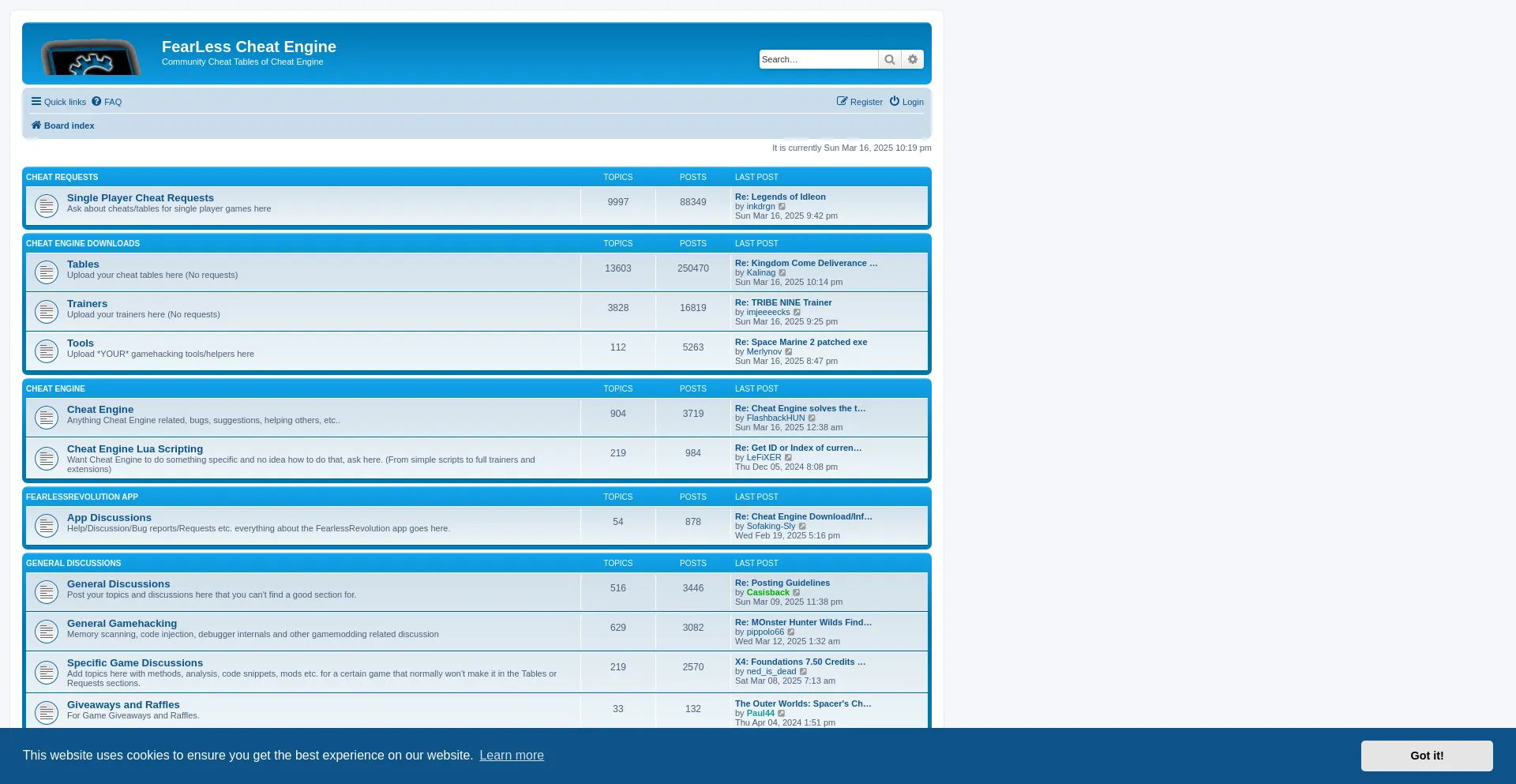The width and height of the screenshot is (1516, 784).
Task: Open Cheat Engine Lua Scripting forum
Action: 135,449
